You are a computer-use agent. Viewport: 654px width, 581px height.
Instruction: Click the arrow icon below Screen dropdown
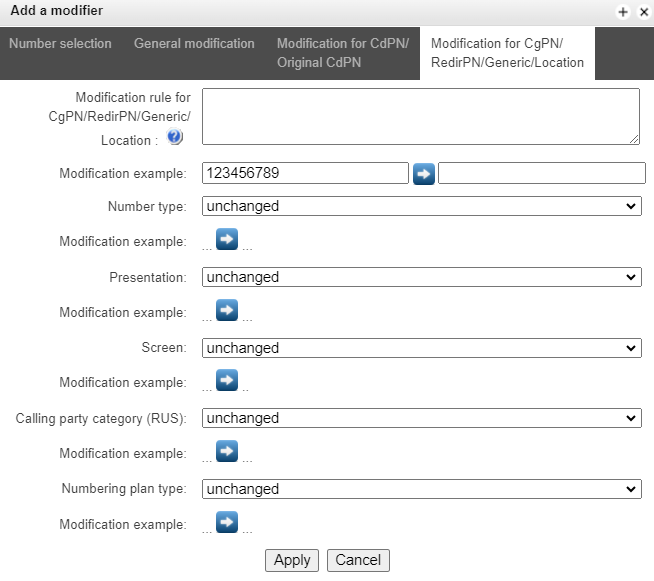(227, 381)
